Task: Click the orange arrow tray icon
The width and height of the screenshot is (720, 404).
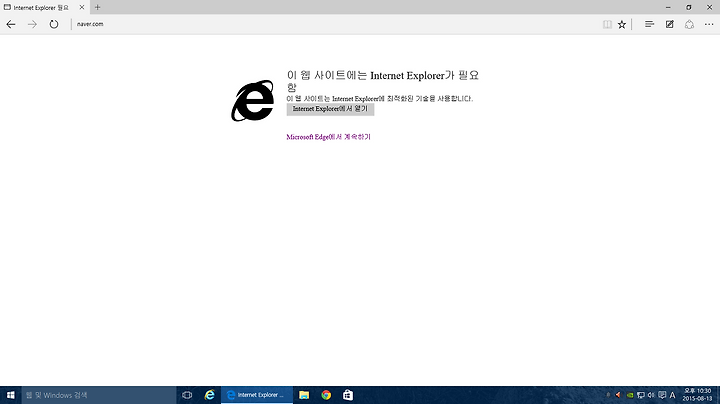Action: coord(619,395)
